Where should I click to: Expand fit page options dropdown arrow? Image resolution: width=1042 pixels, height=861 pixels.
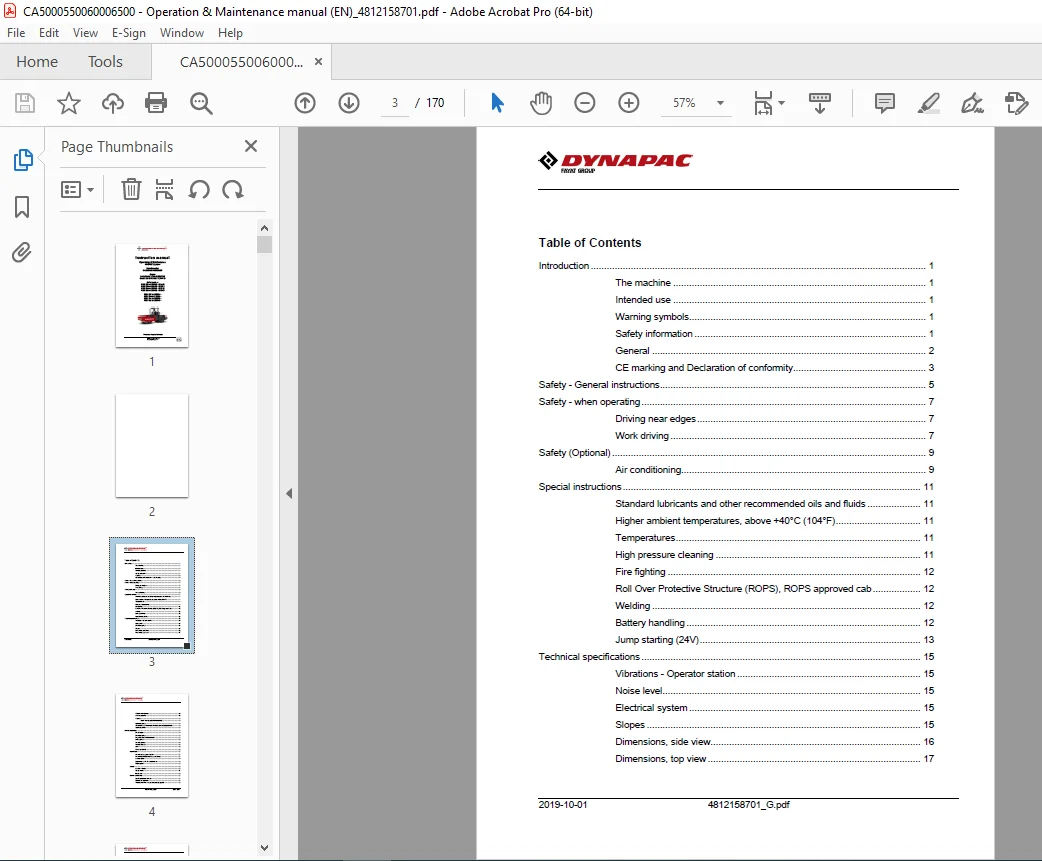pyautogui.click(x=782, y=103)
